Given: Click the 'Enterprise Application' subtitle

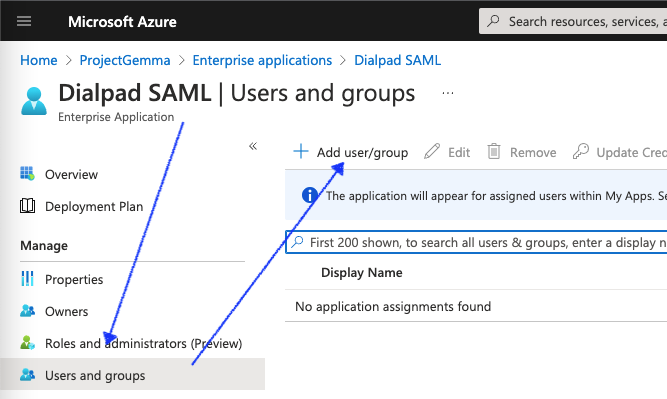Looking at the screenshot, I should tap(116, 117).
